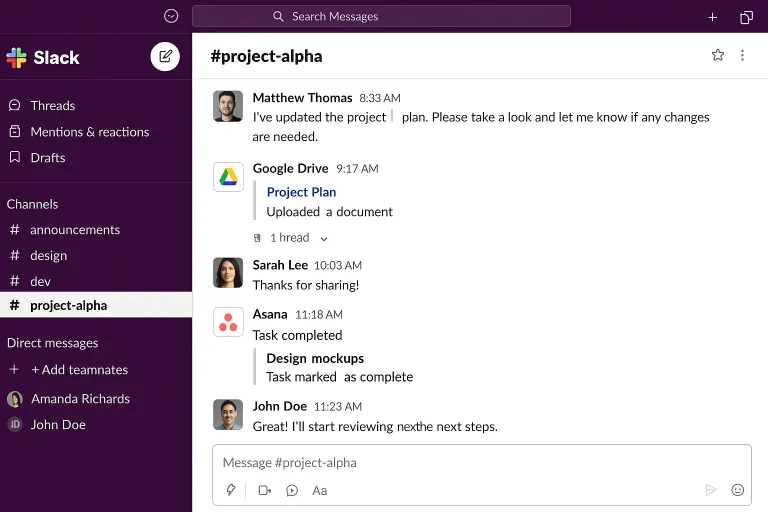Open the Design mockups task
Image resolution: width=768 pixels, height=512 pixels.
tap(315, 358)
